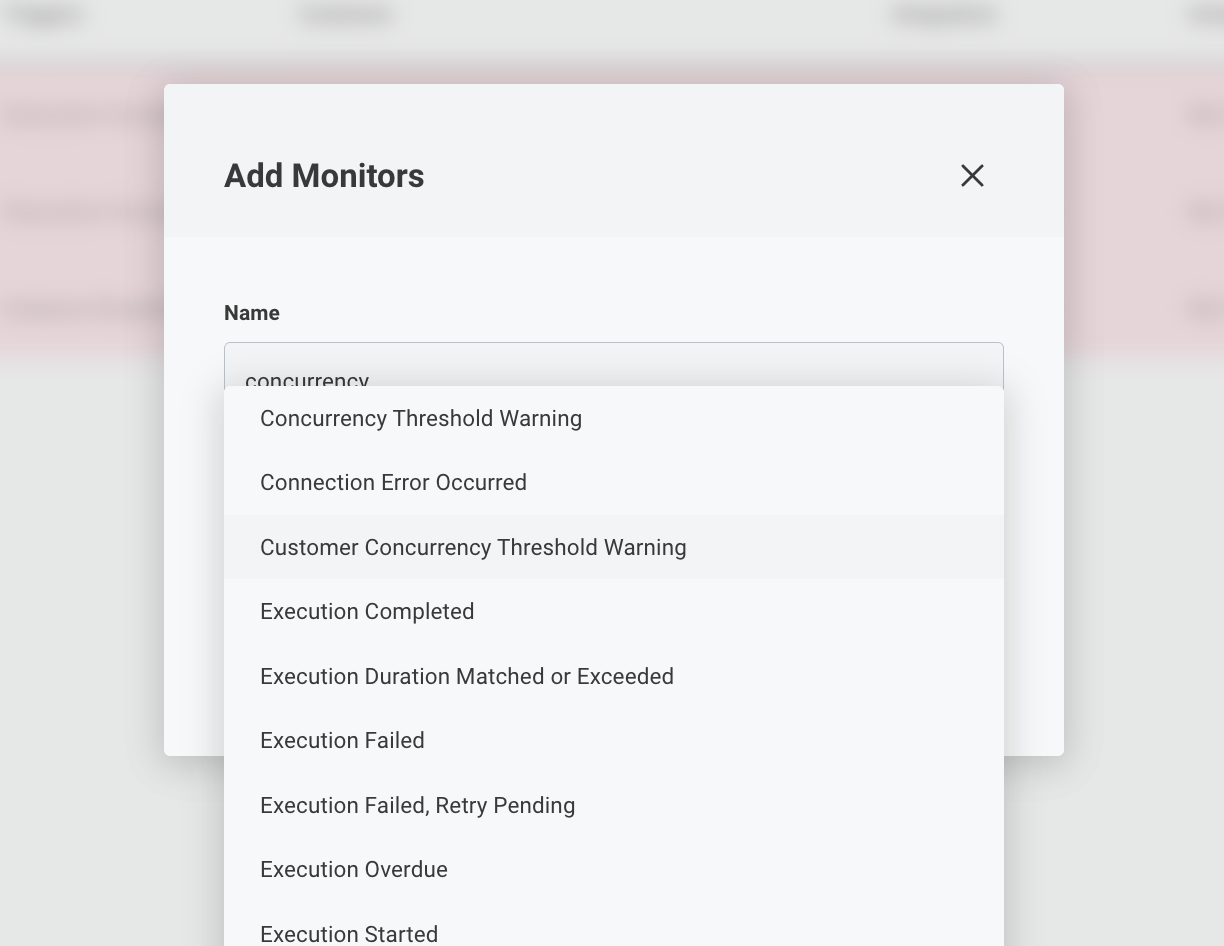Select the highlighted "Customer Concurrency Threshold Warning" option

point(473,547)
